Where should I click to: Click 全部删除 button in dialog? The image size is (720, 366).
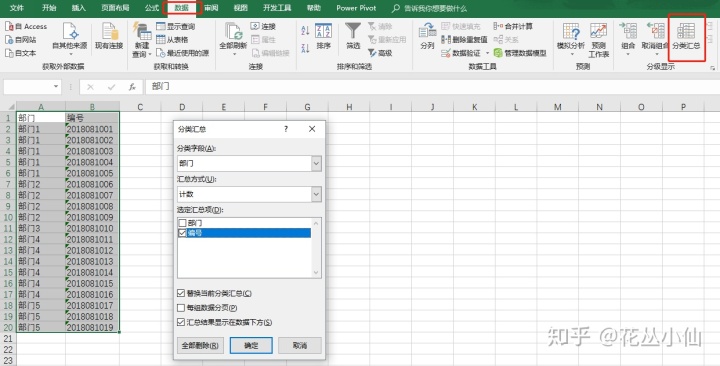(200, 345)
